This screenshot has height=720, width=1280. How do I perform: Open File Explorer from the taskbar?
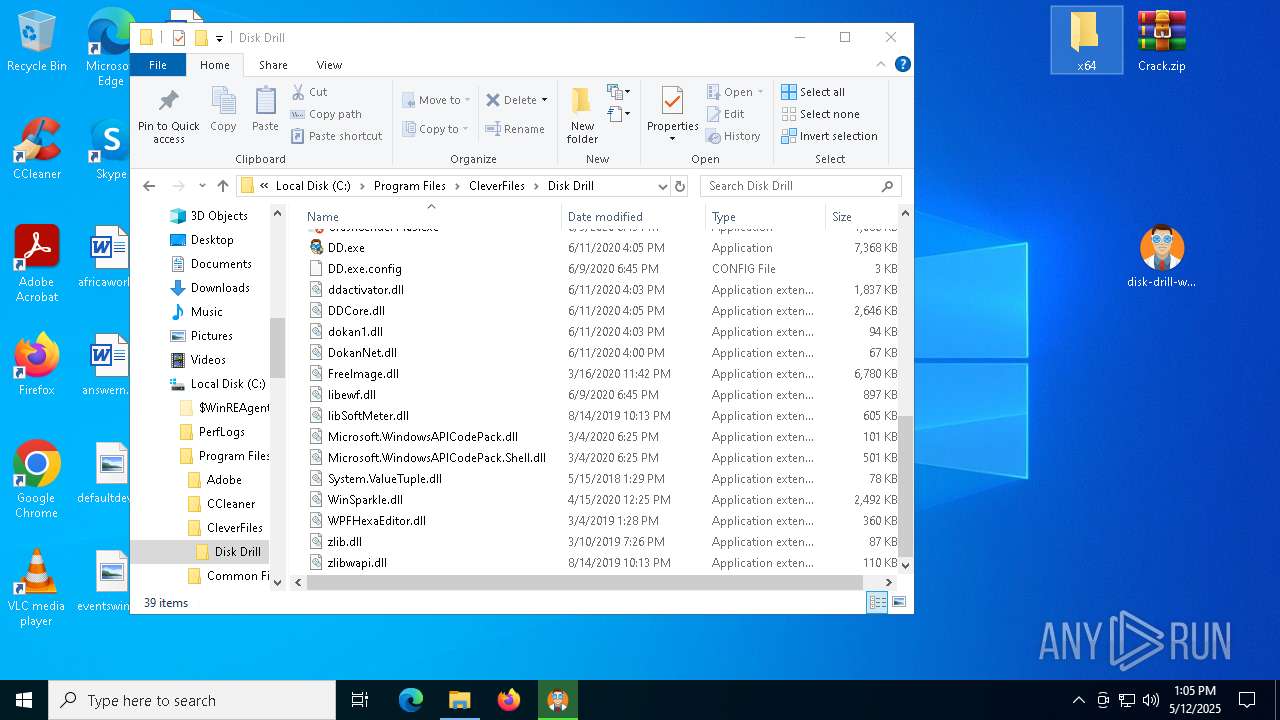[x=459, y=700]
